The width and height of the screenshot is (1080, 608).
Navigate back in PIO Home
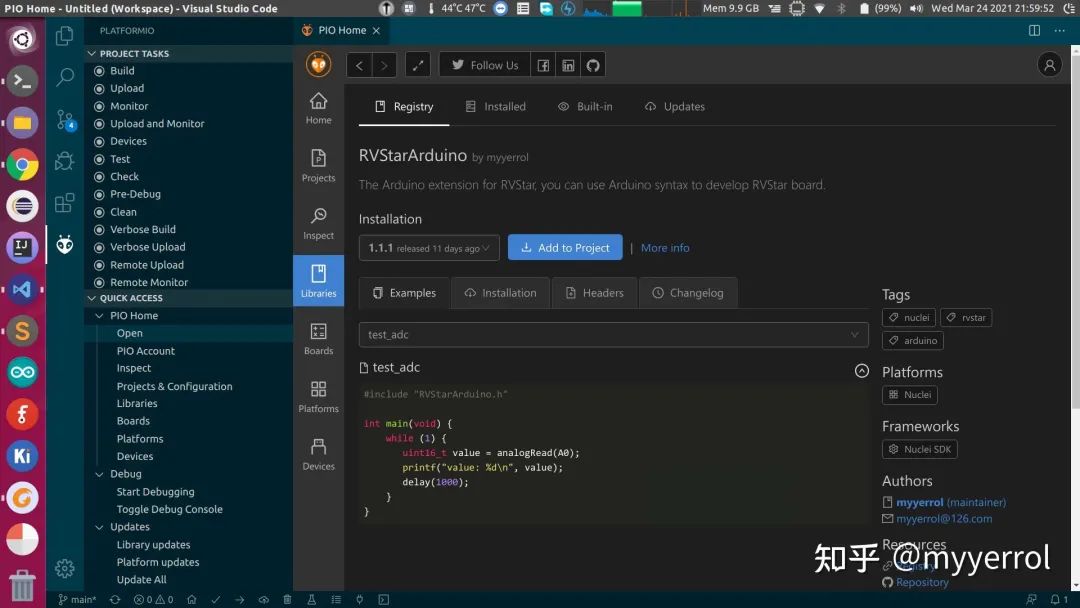(359, 65)
